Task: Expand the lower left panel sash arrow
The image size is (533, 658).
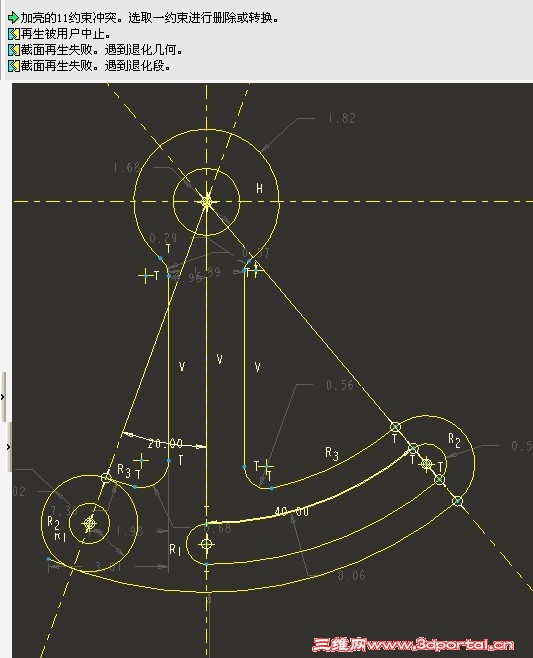Action: pos(9,447)
